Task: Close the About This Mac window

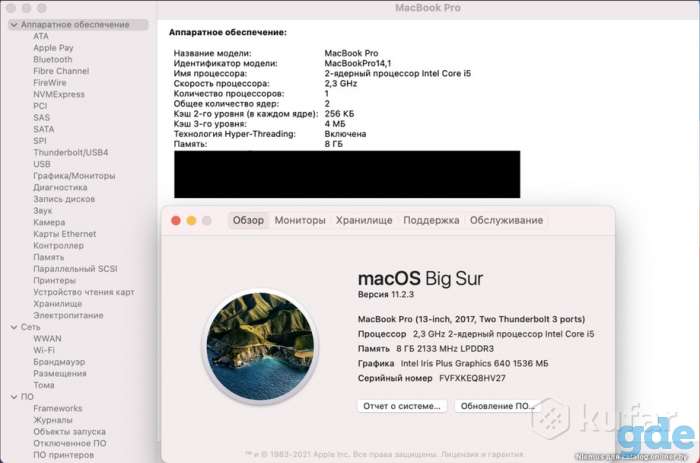Action: pos(176,221)
